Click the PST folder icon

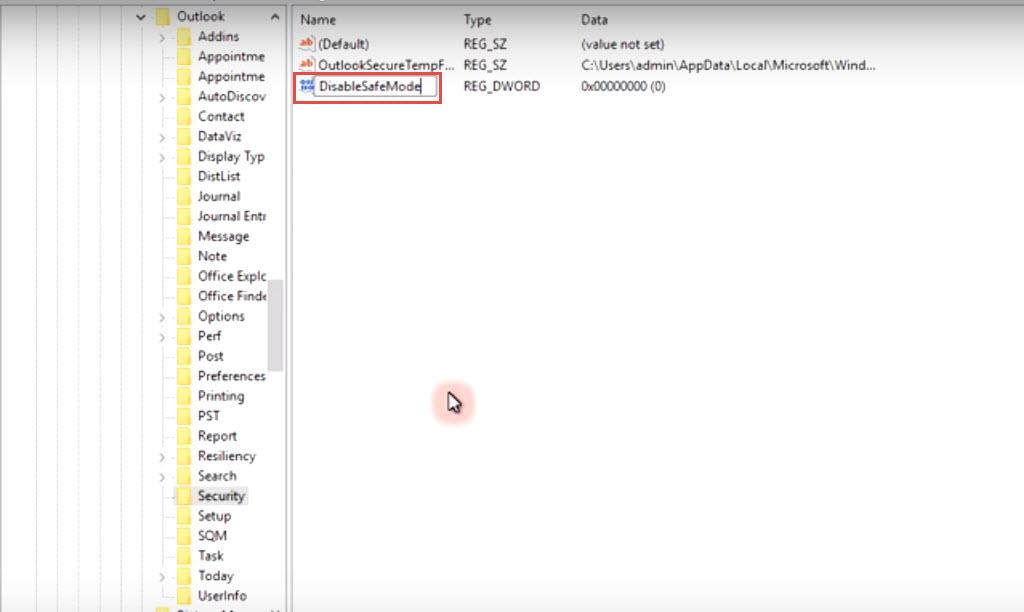coord(184,416)
